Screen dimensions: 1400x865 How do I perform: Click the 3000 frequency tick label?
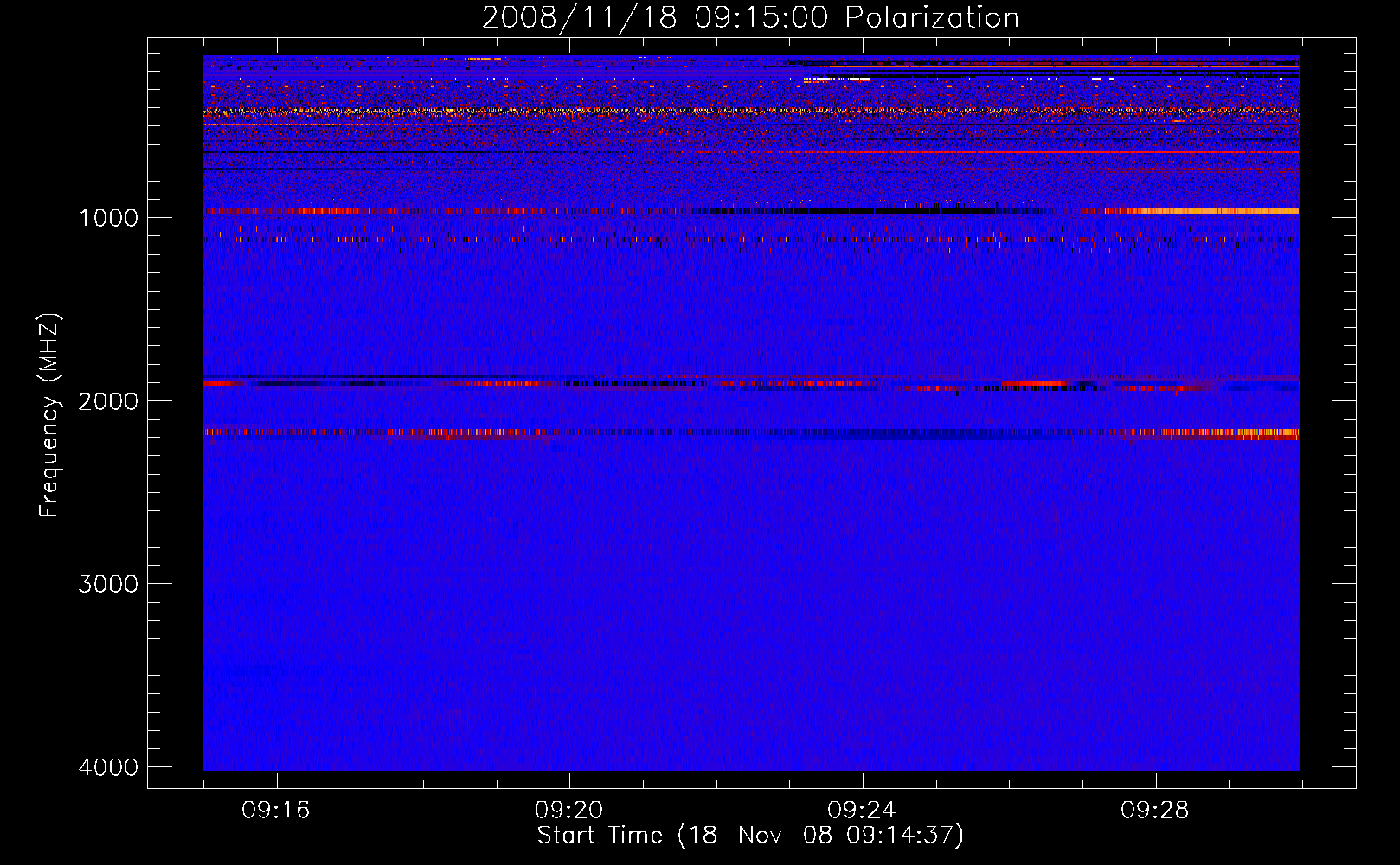pos(108,584)
